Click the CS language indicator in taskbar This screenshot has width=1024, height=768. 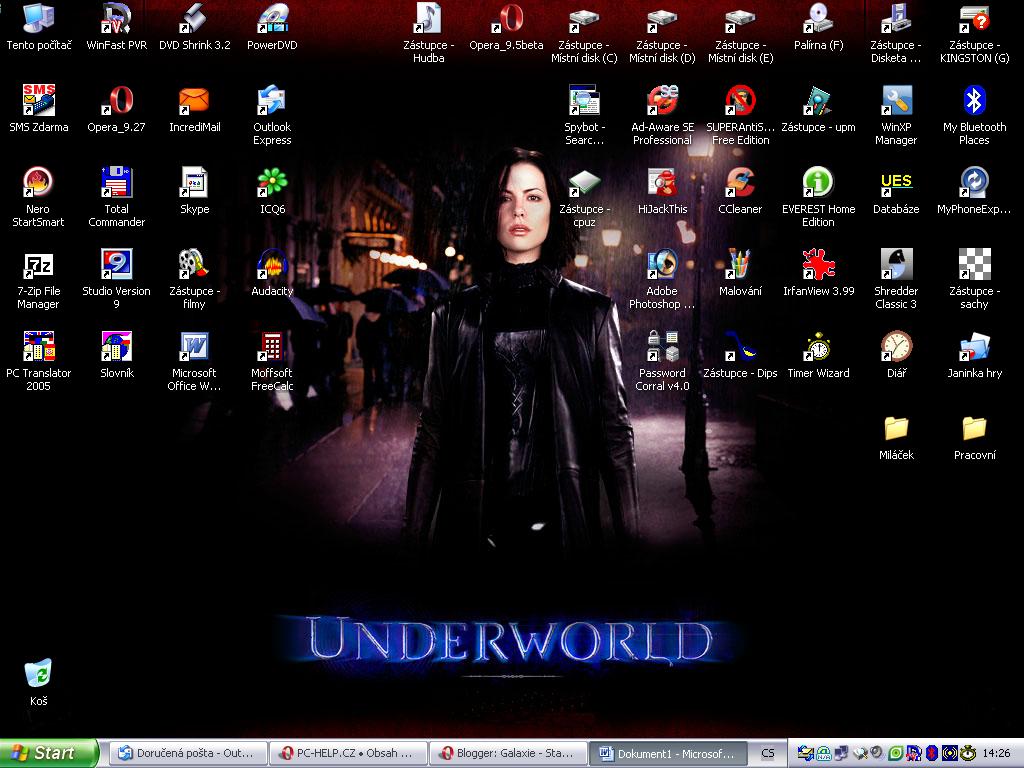(767, 753)
